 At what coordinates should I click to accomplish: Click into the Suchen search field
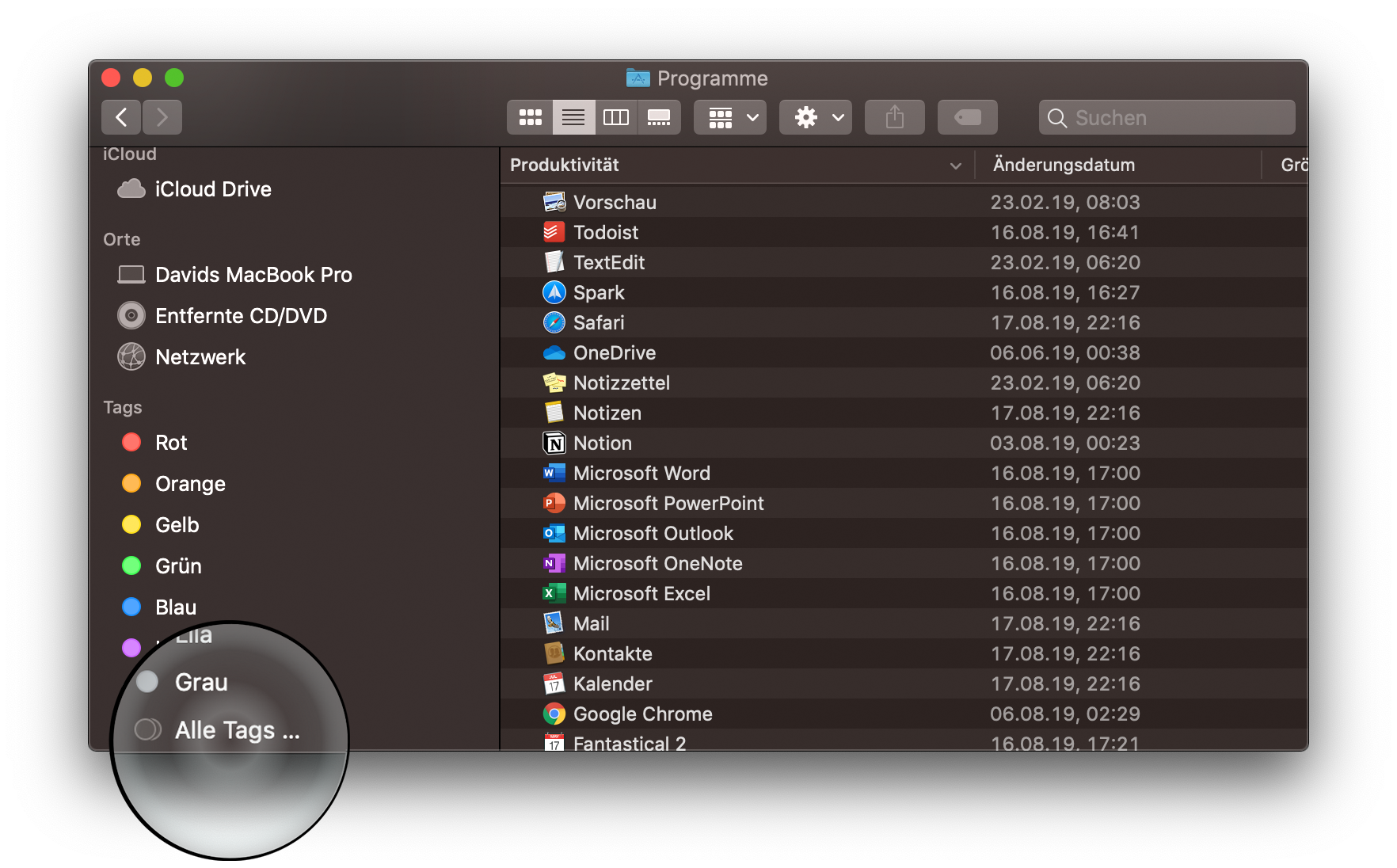pyautogui.click(x=1167, y=117)
